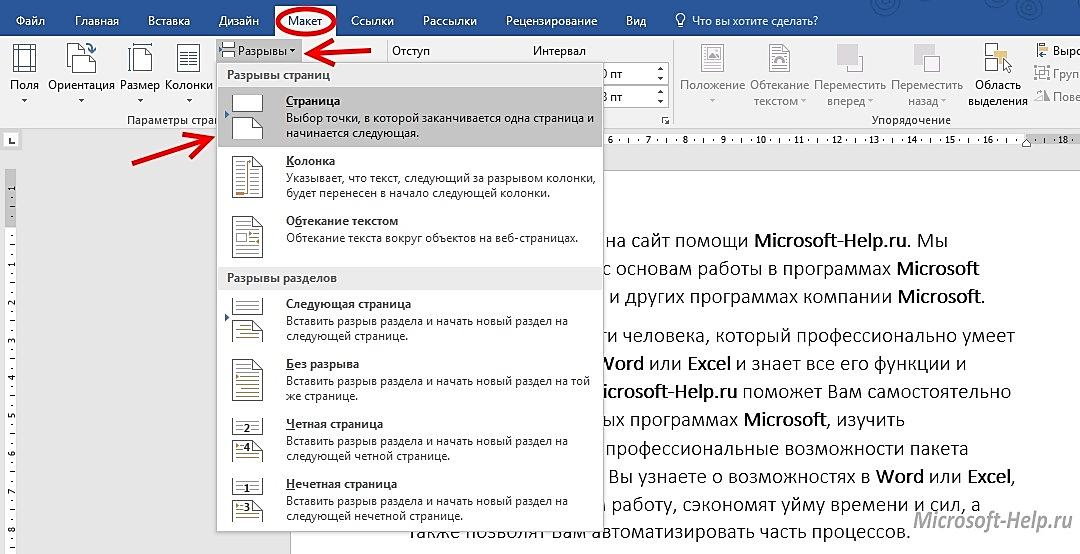1080x554 pixels.
Task: Click the Интервал spacing label
Action: (x=559, y=51)
